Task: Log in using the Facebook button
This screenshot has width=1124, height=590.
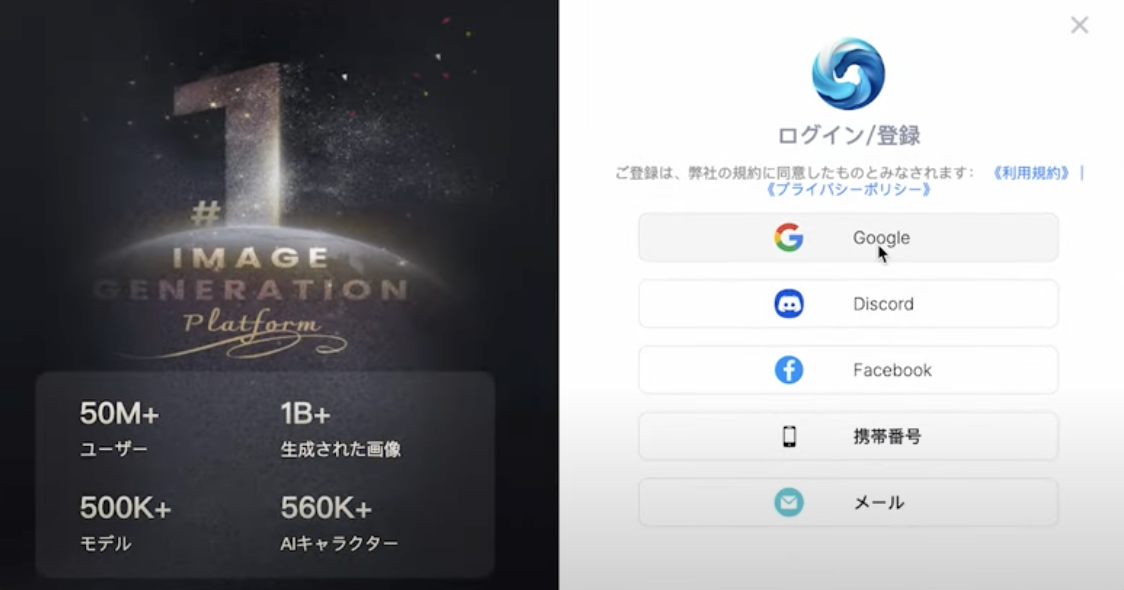Action: click(848, 370)
